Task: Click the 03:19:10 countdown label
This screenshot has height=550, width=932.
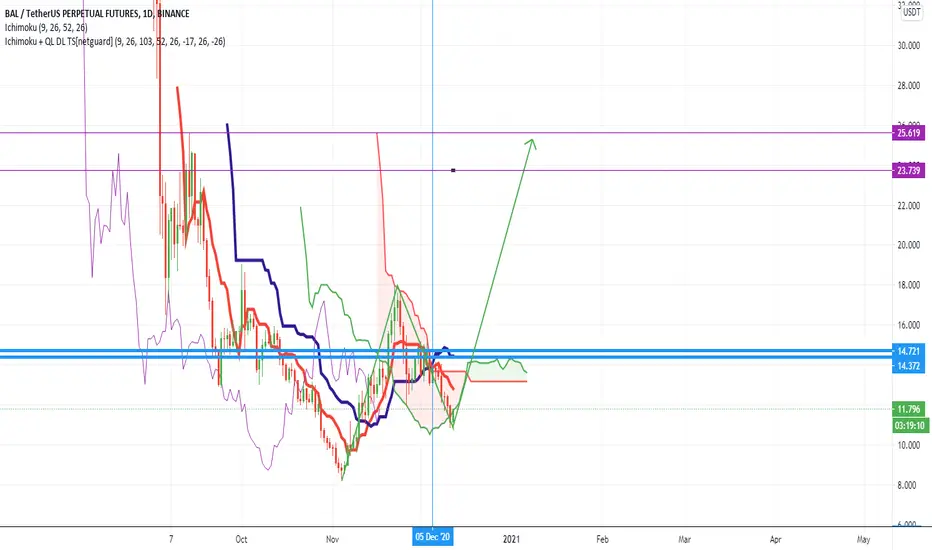Action: pyautogui.click(x=910, y=426)
